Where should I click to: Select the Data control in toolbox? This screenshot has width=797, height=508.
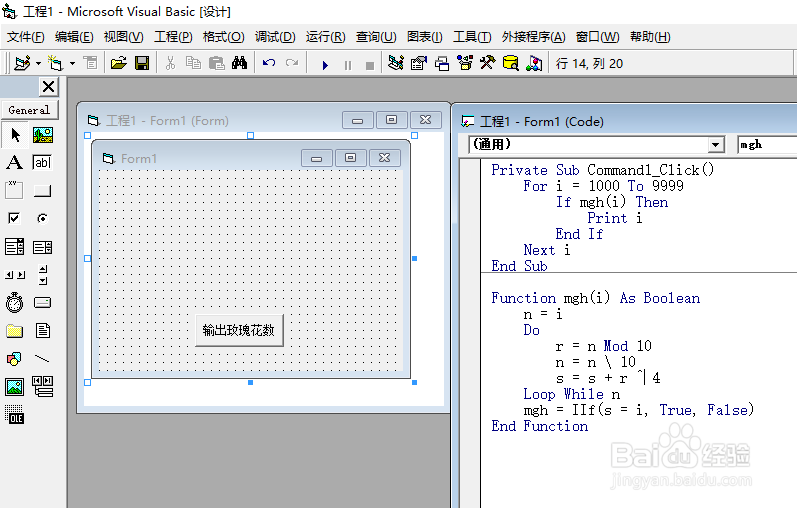tap(43, 386)
